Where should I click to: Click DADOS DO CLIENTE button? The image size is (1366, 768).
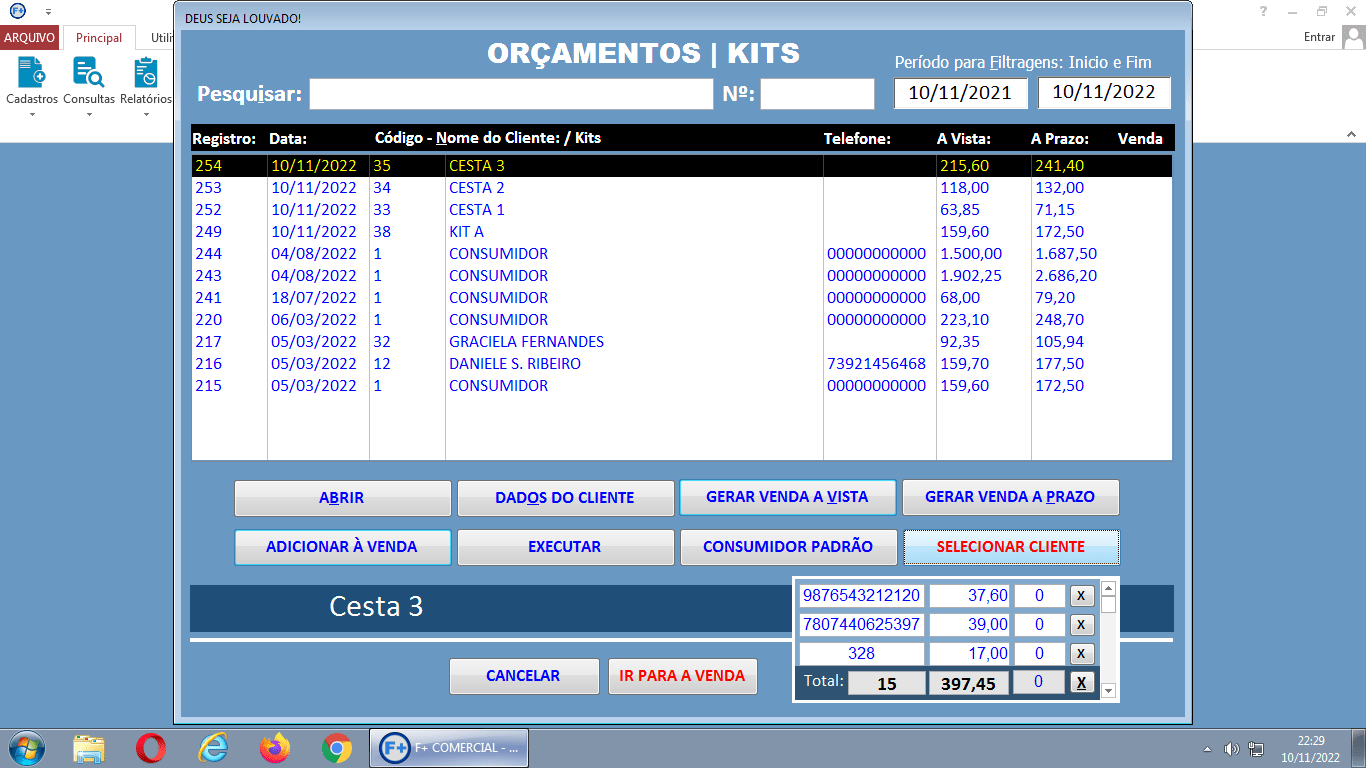(x=565, y=497)
